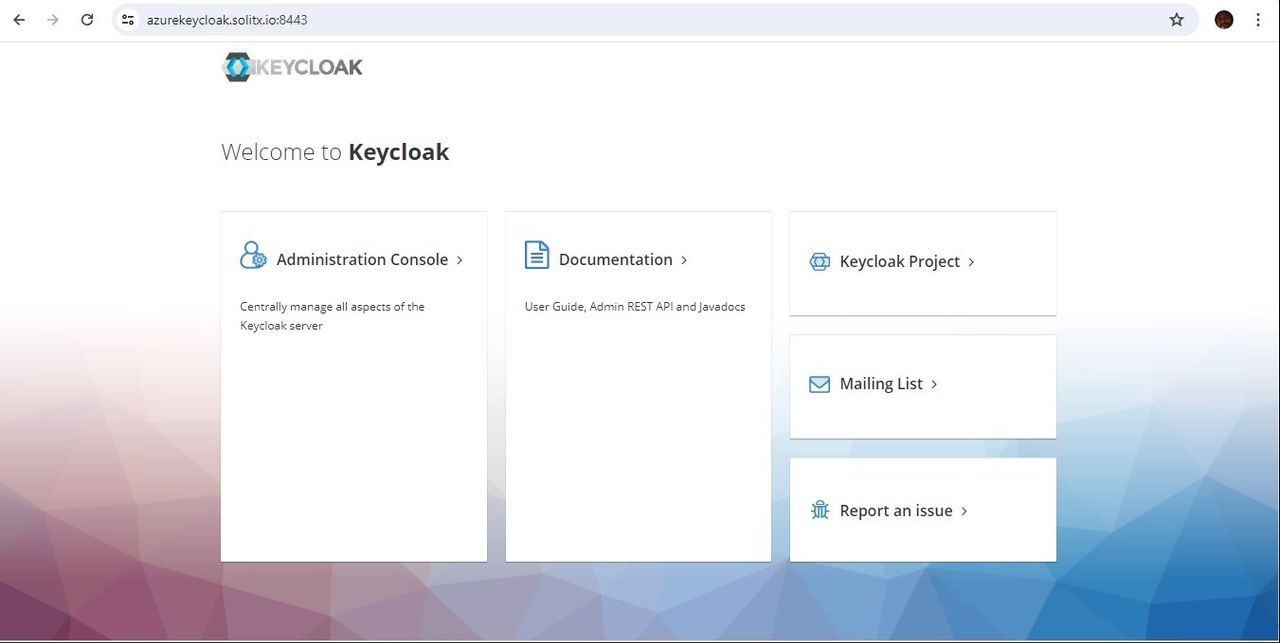Click the chevron next to Administration Console

[x=459, y=260]
